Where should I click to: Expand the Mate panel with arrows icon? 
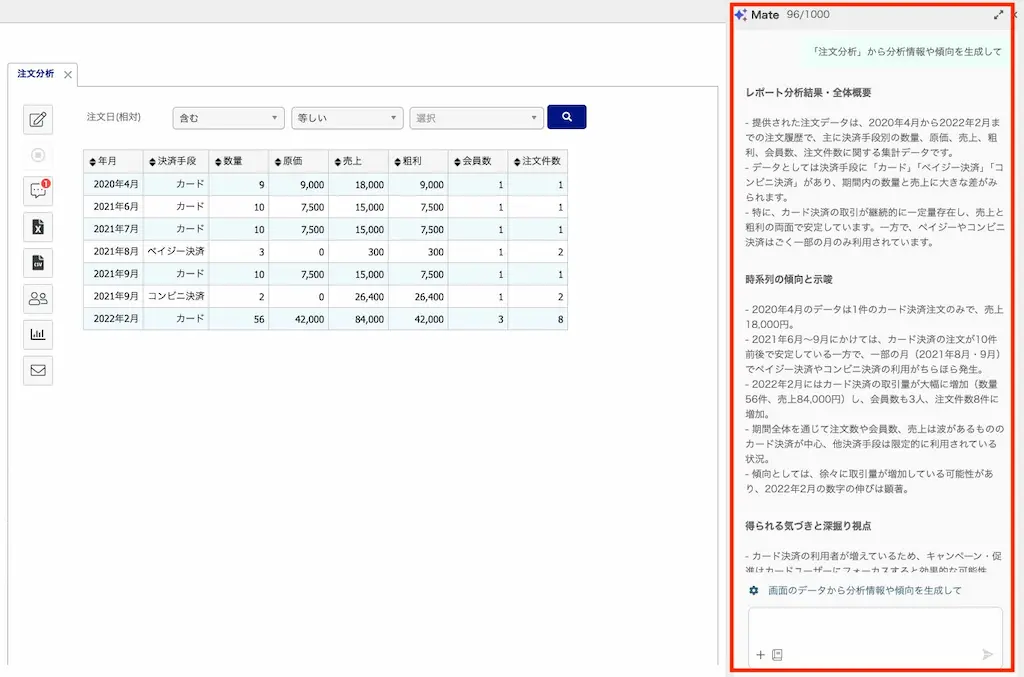[x=998, y=14]
